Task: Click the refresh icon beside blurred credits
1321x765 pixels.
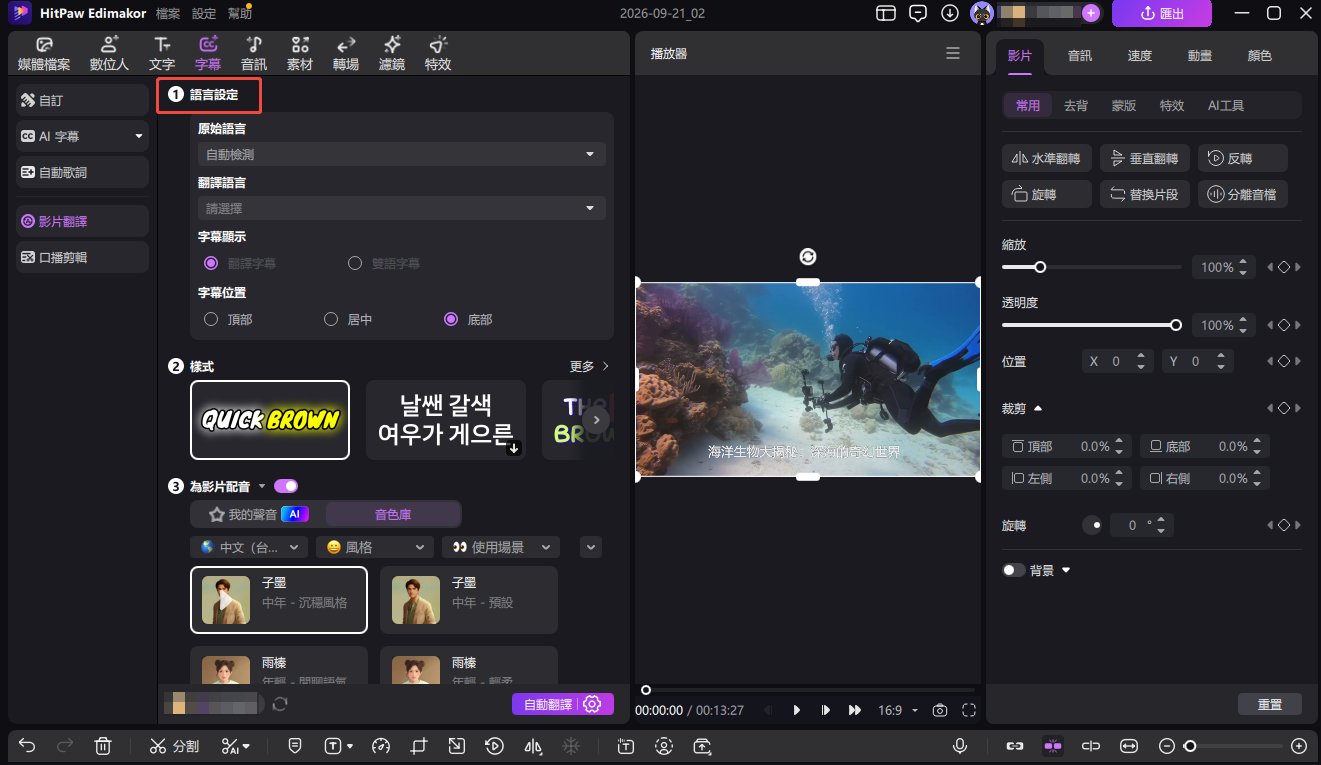Action: (280, 704)
